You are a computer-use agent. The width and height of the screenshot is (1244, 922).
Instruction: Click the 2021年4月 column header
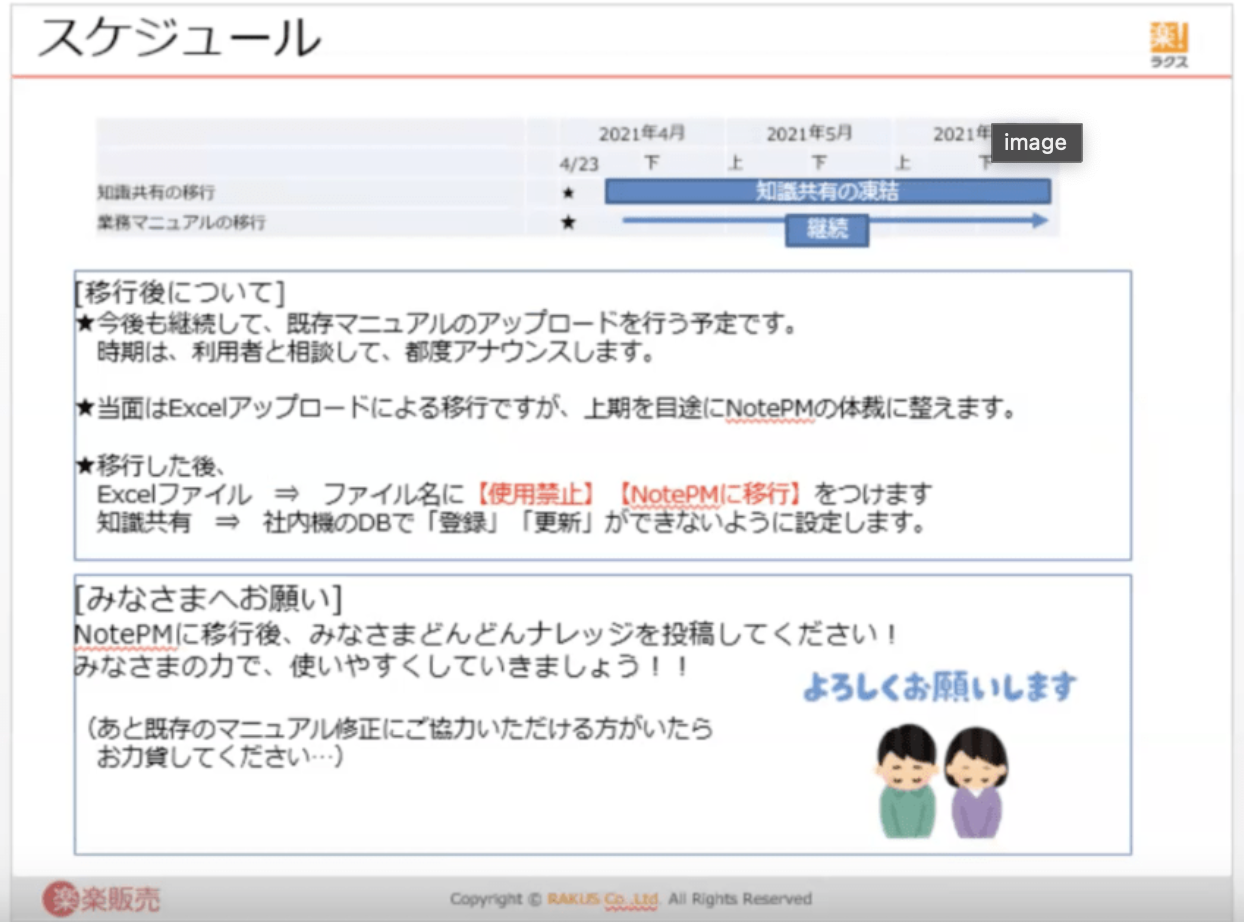(x=642, y=134)
